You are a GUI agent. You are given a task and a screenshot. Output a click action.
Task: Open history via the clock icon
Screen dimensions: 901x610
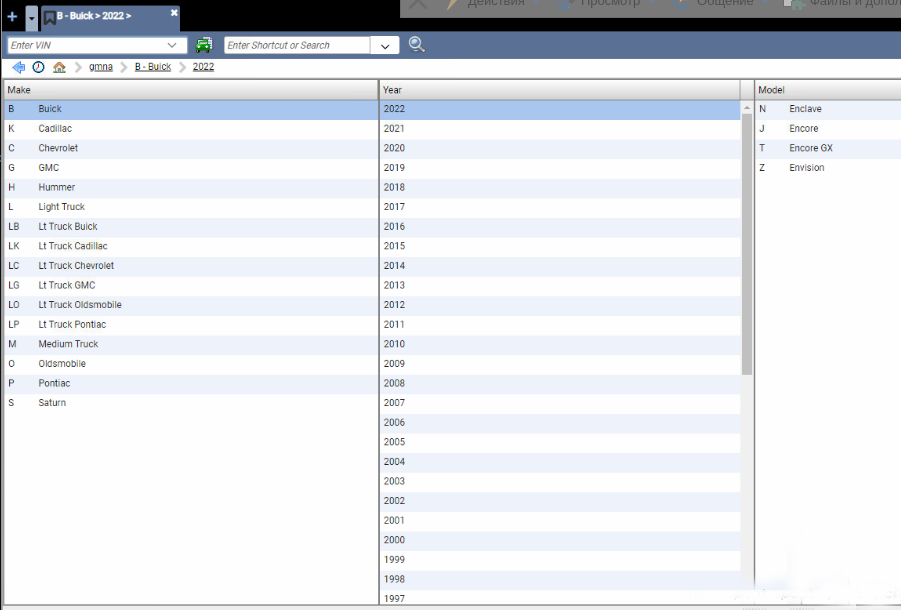click(x=38, y=67)
